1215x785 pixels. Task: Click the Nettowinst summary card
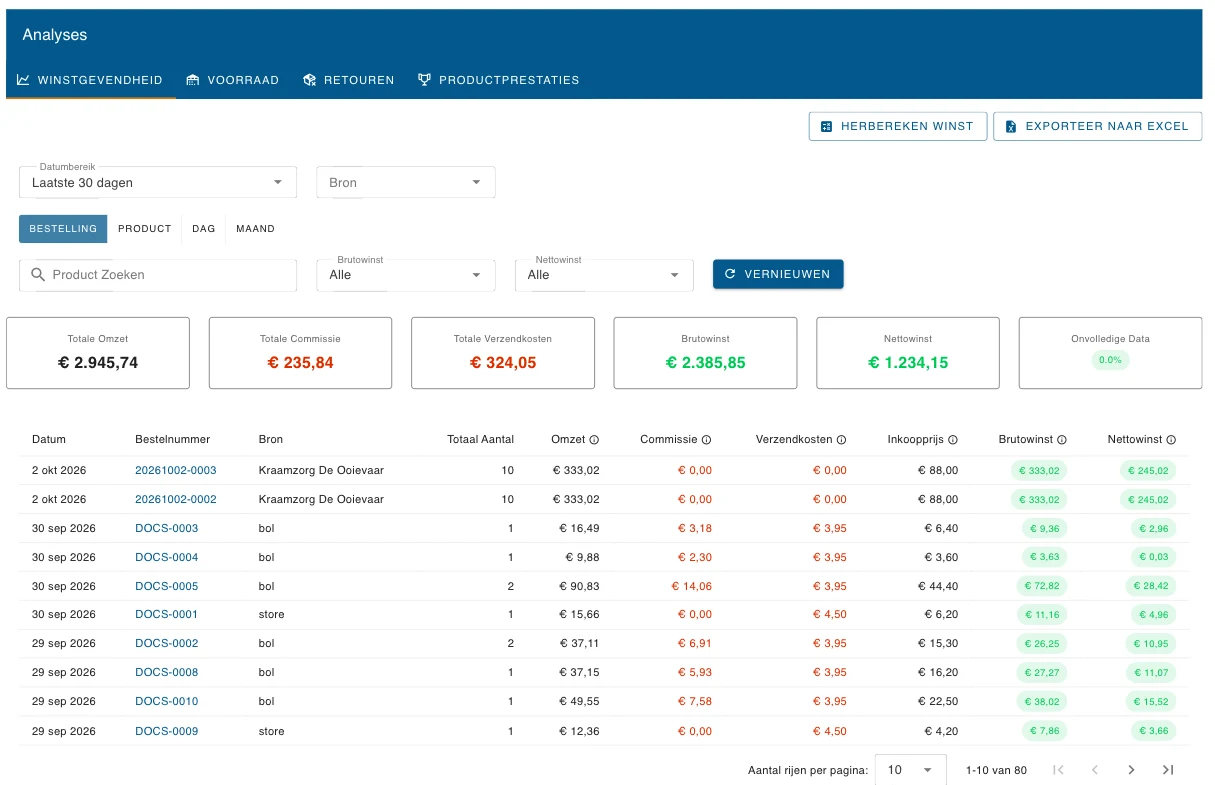[908, 353]
